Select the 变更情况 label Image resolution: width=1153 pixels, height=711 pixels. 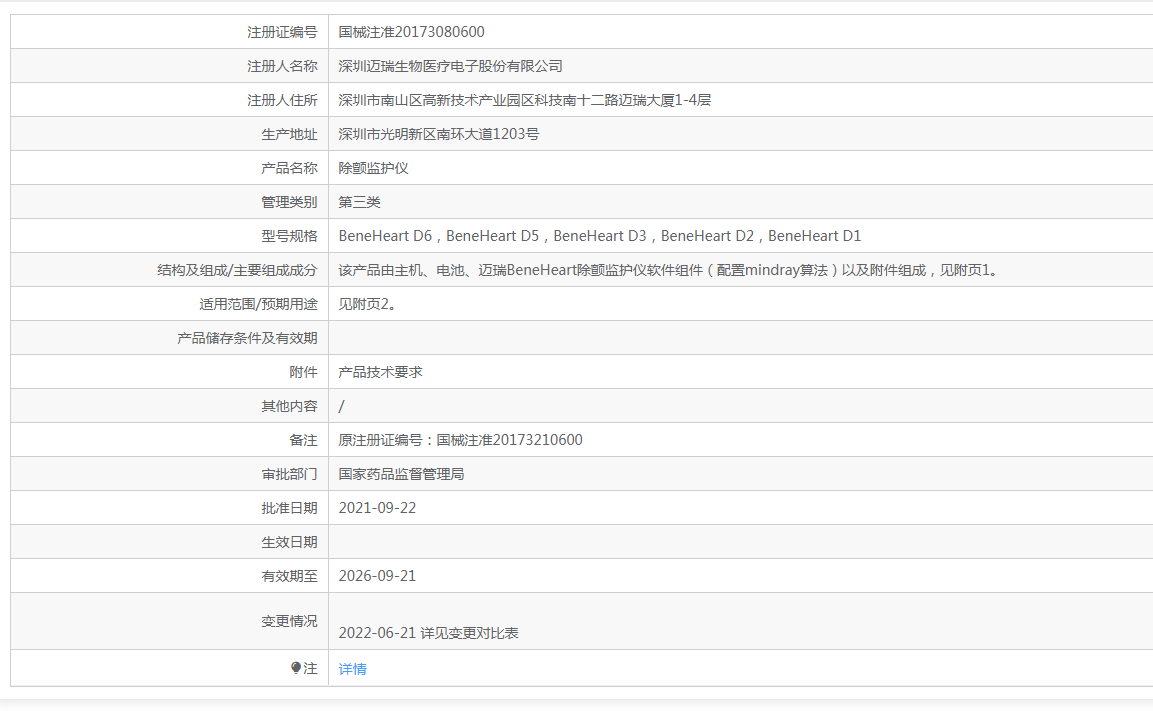point(289,621)
